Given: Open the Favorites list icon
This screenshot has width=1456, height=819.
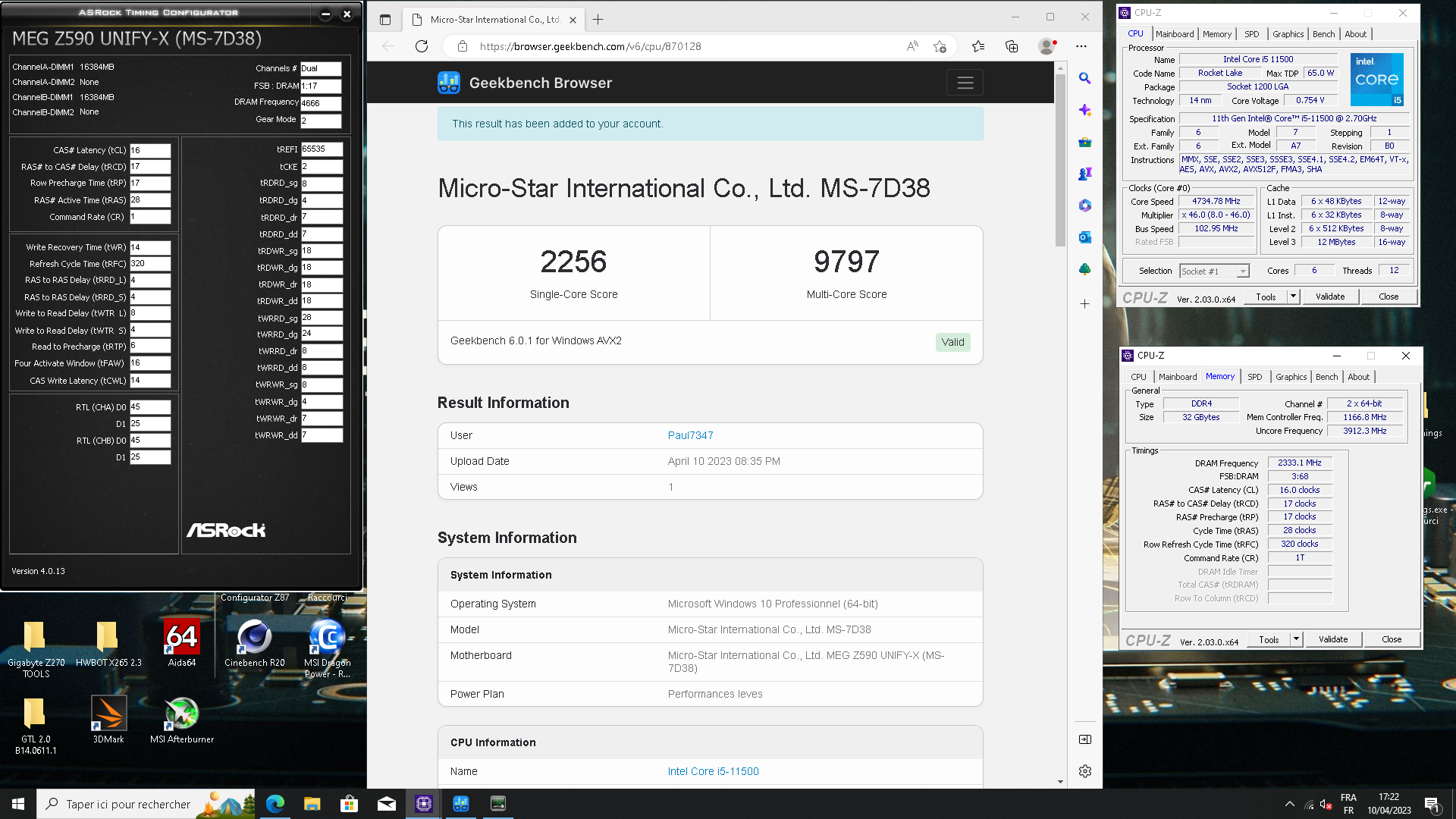Looking at the screenshot, I should click(978, 46).
